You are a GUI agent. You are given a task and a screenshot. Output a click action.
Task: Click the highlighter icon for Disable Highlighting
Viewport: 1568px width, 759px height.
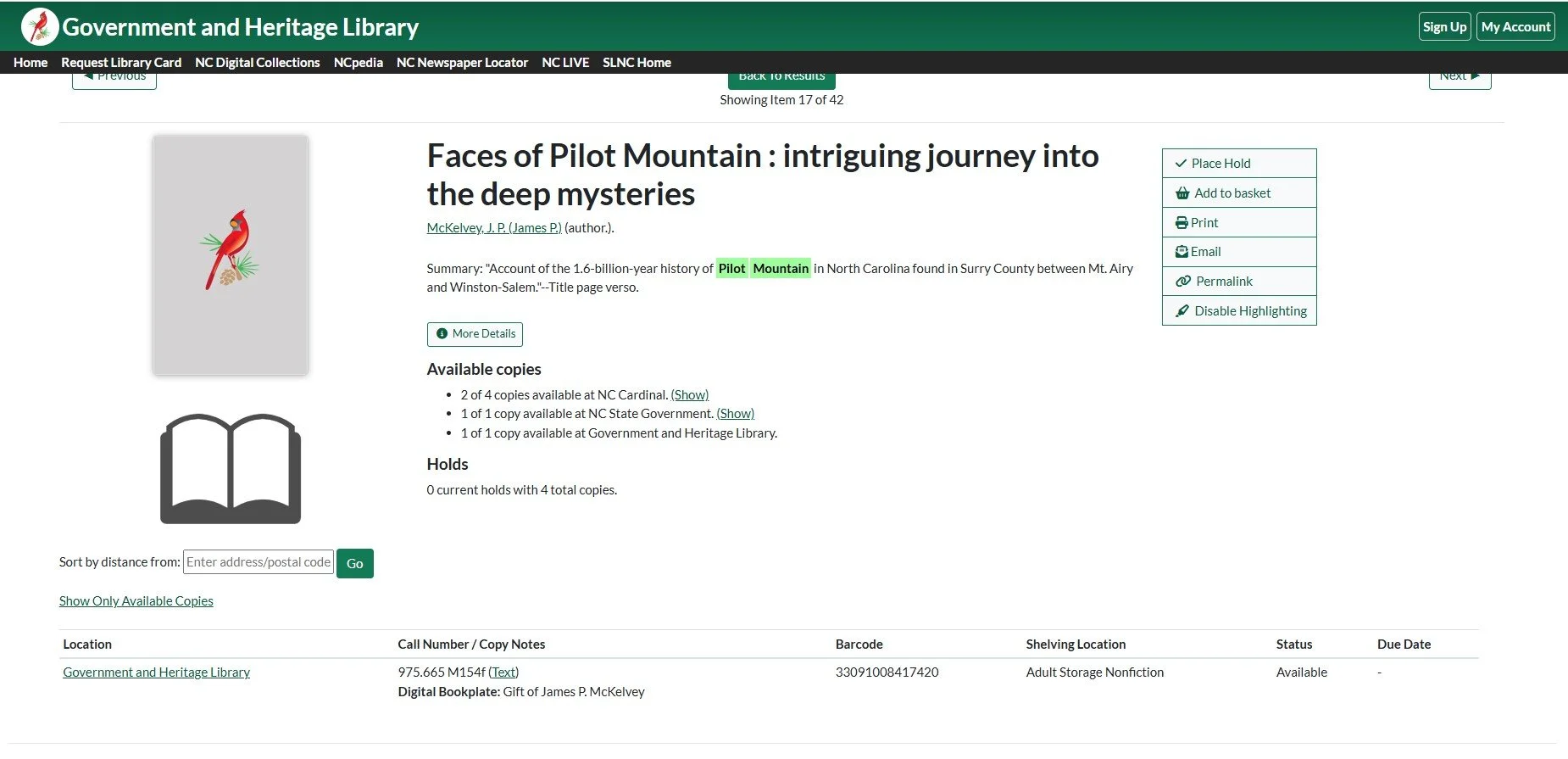tap(1182, 311)
